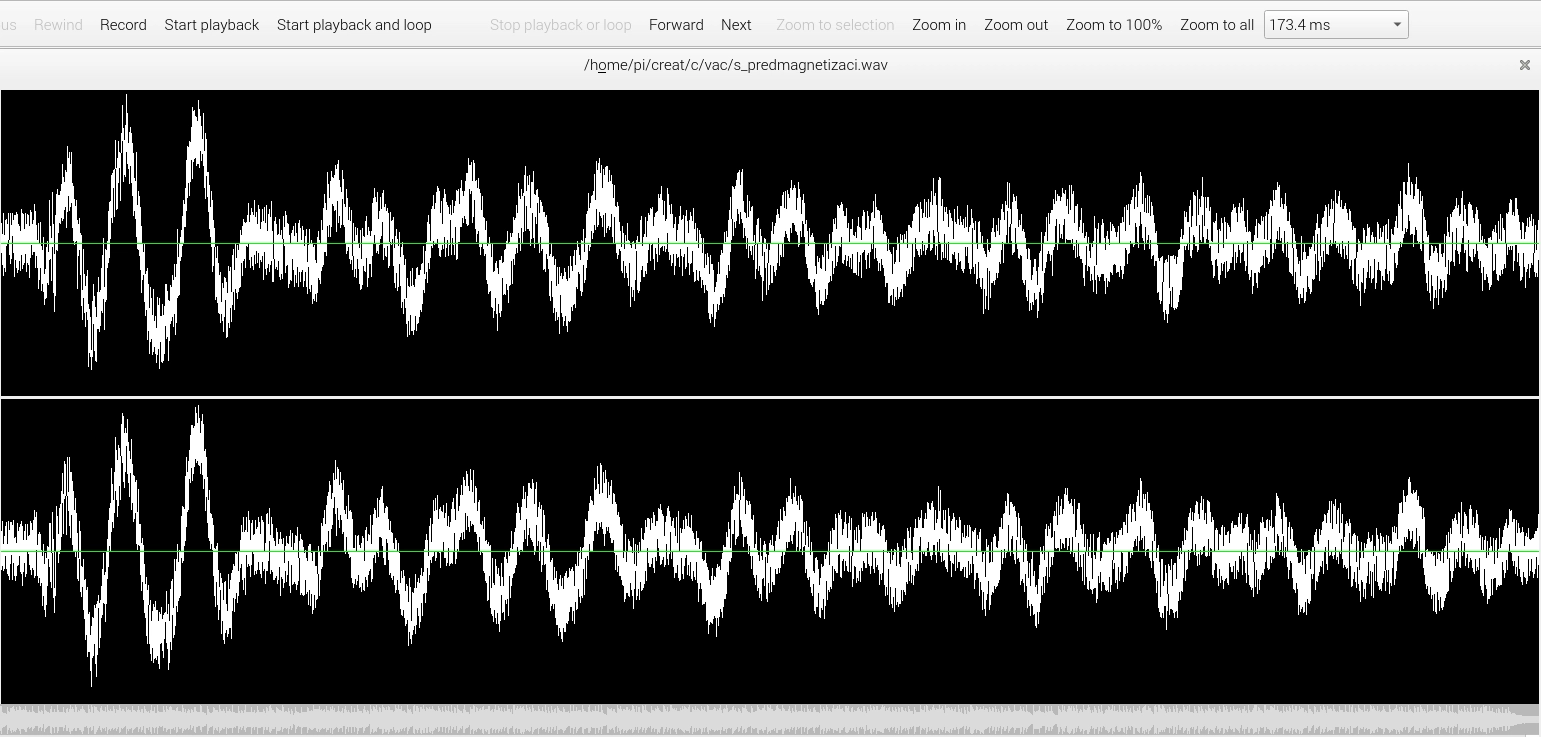
Task: Reset view with Zoom to 100%
Action: coord(1114,25)
